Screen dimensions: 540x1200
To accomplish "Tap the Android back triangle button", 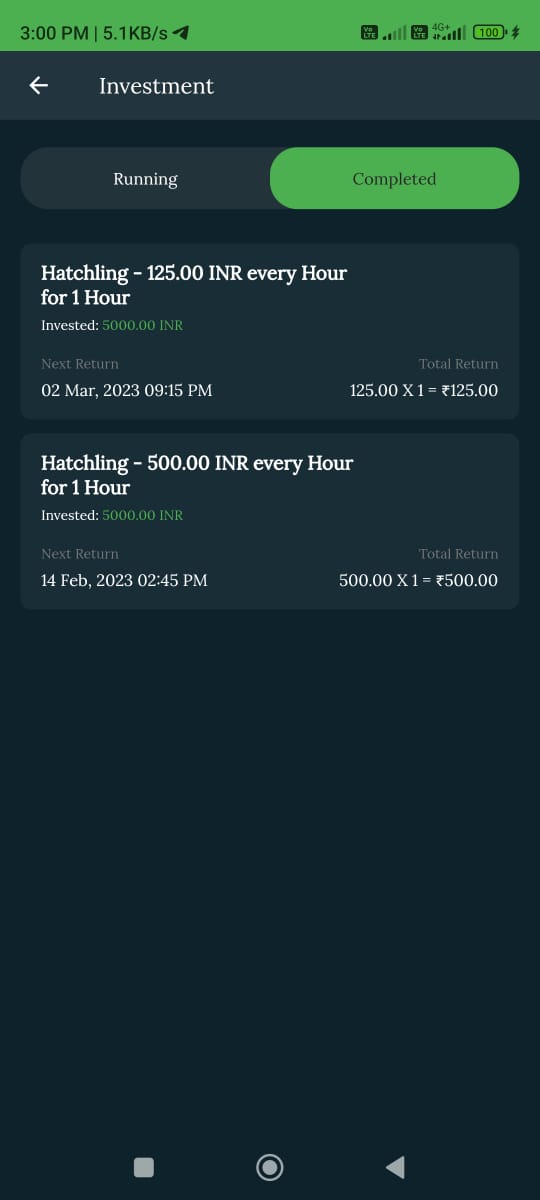I will pos(395,1167).
